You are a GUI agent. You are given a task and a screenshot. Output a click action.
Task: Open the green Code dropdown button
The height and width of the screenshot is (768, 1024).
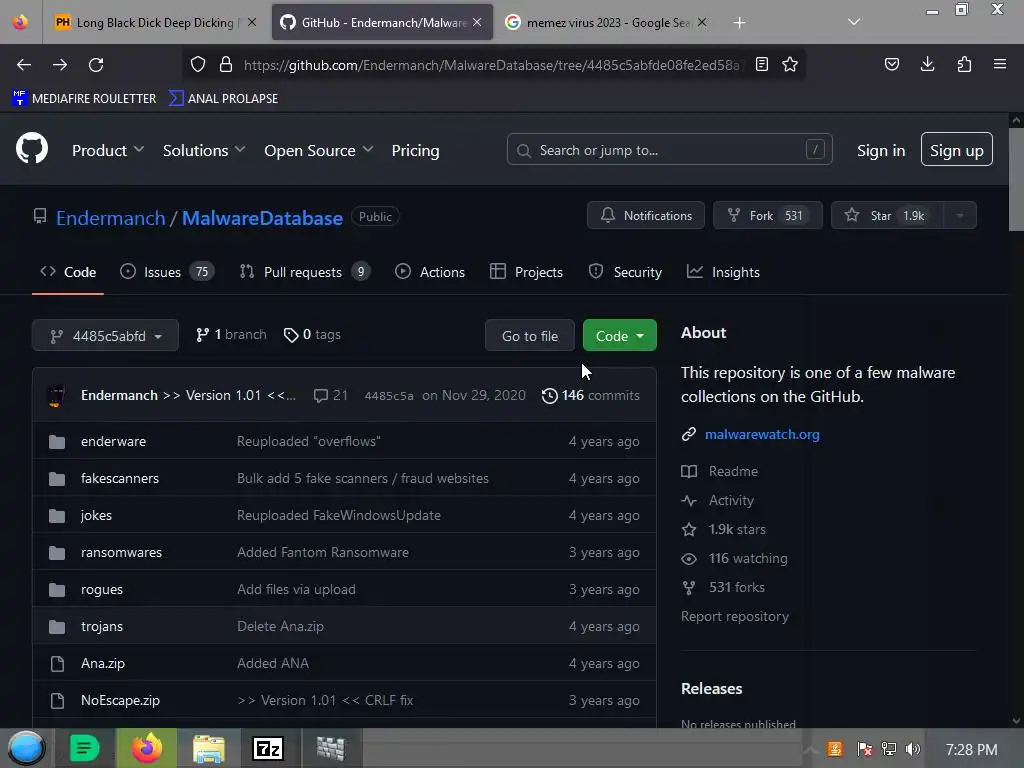coord(619,336)
